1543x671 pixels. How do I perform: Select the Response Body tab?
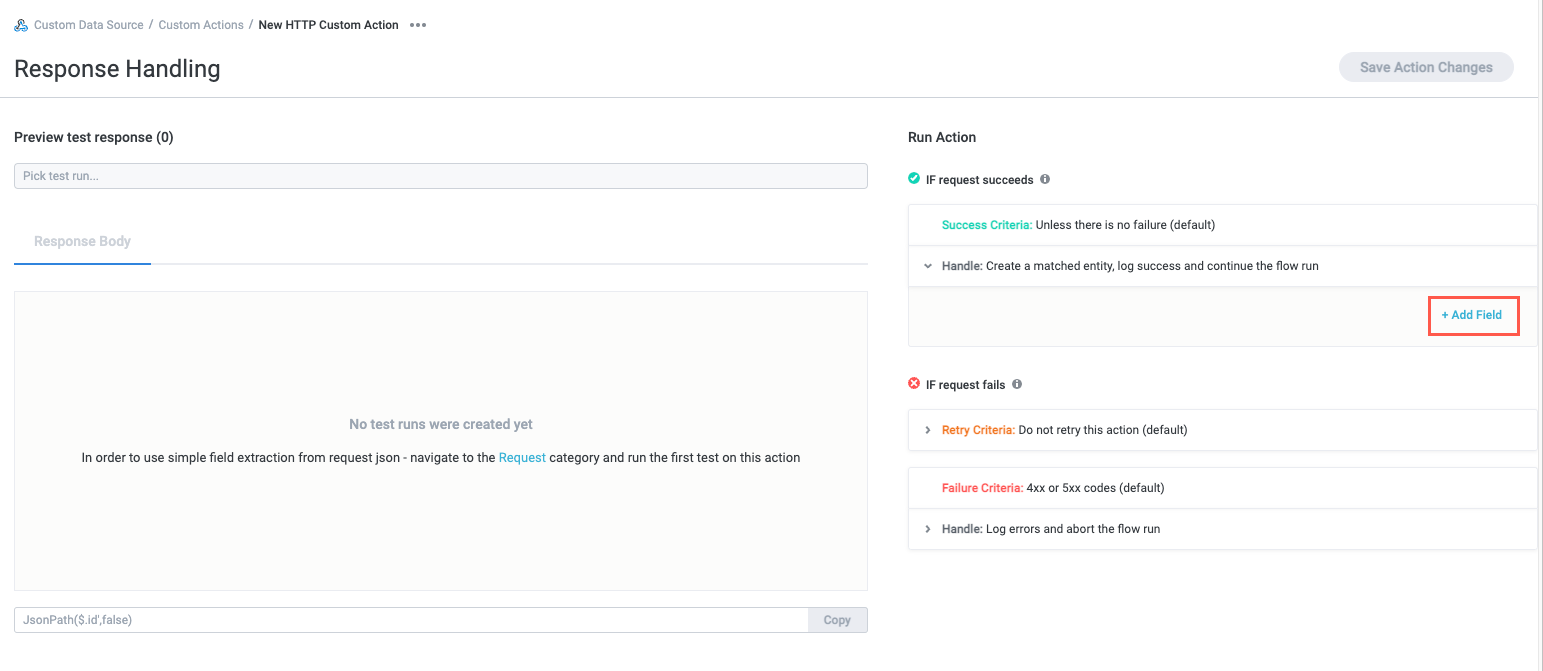pyautogui.click(x=82, y=241)
